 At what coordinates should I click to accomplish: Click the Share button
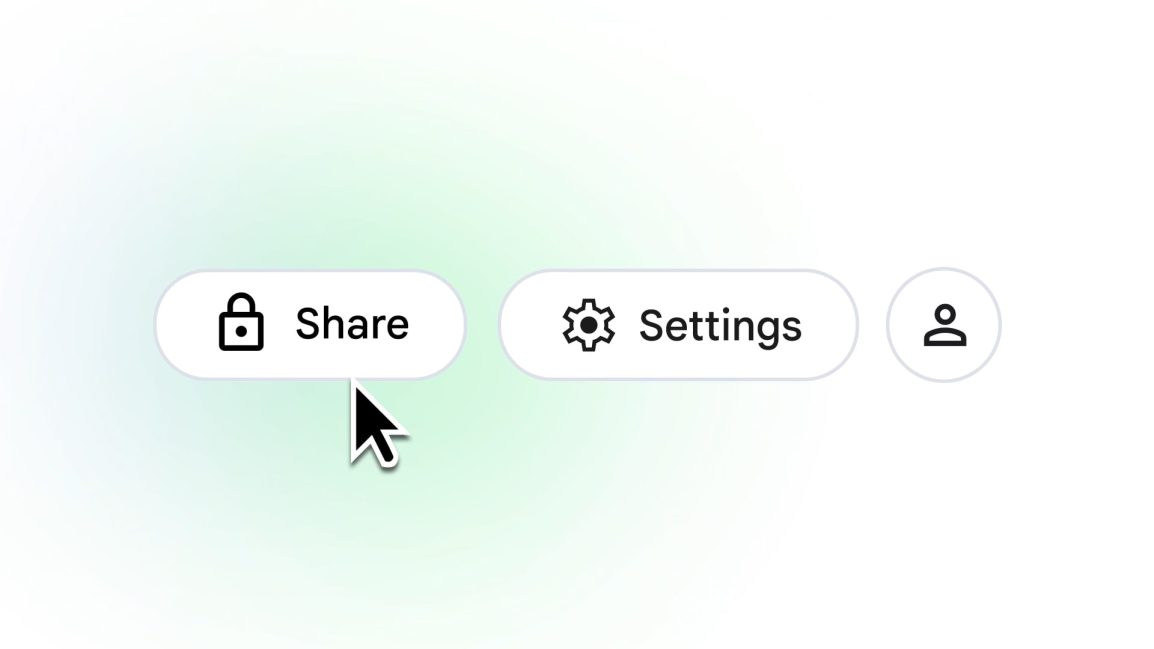tap(310, 324)
